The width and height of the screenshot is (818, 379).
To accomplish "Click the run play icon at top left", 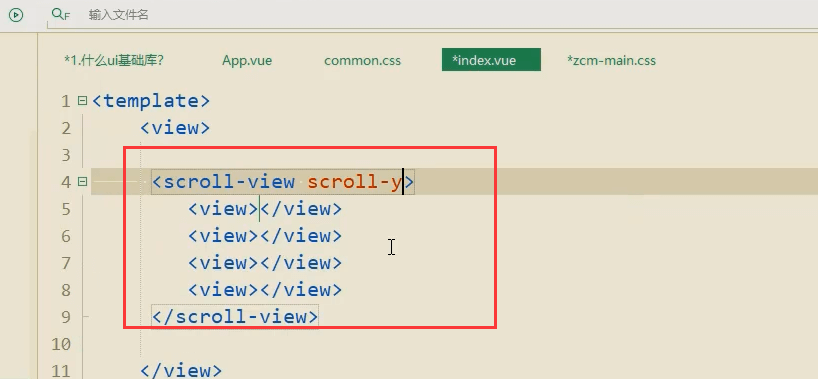I will (x=16, y=15).
